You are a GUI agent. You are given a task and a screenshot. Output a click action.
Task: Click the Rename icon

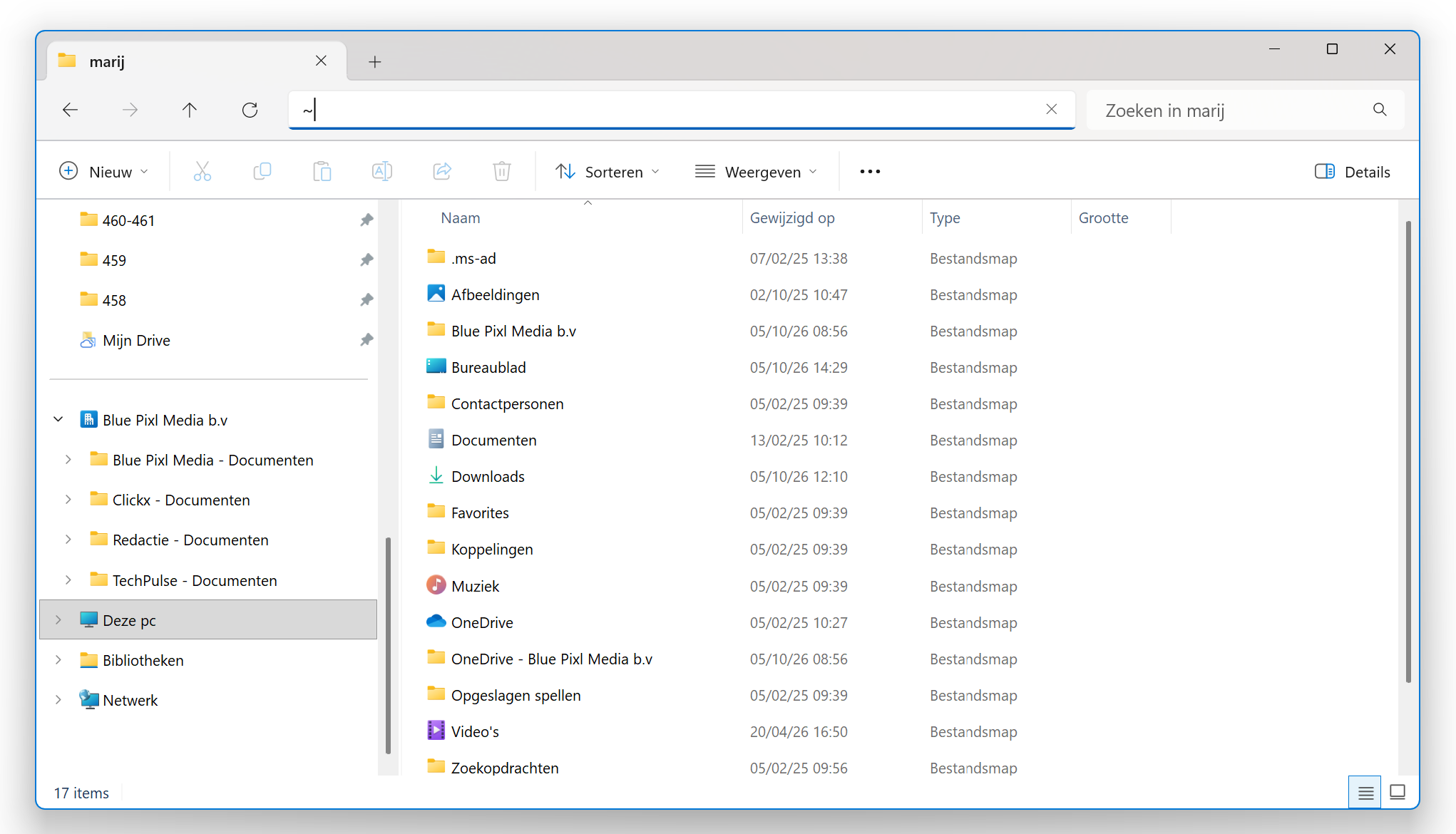(x=382, y=172)
